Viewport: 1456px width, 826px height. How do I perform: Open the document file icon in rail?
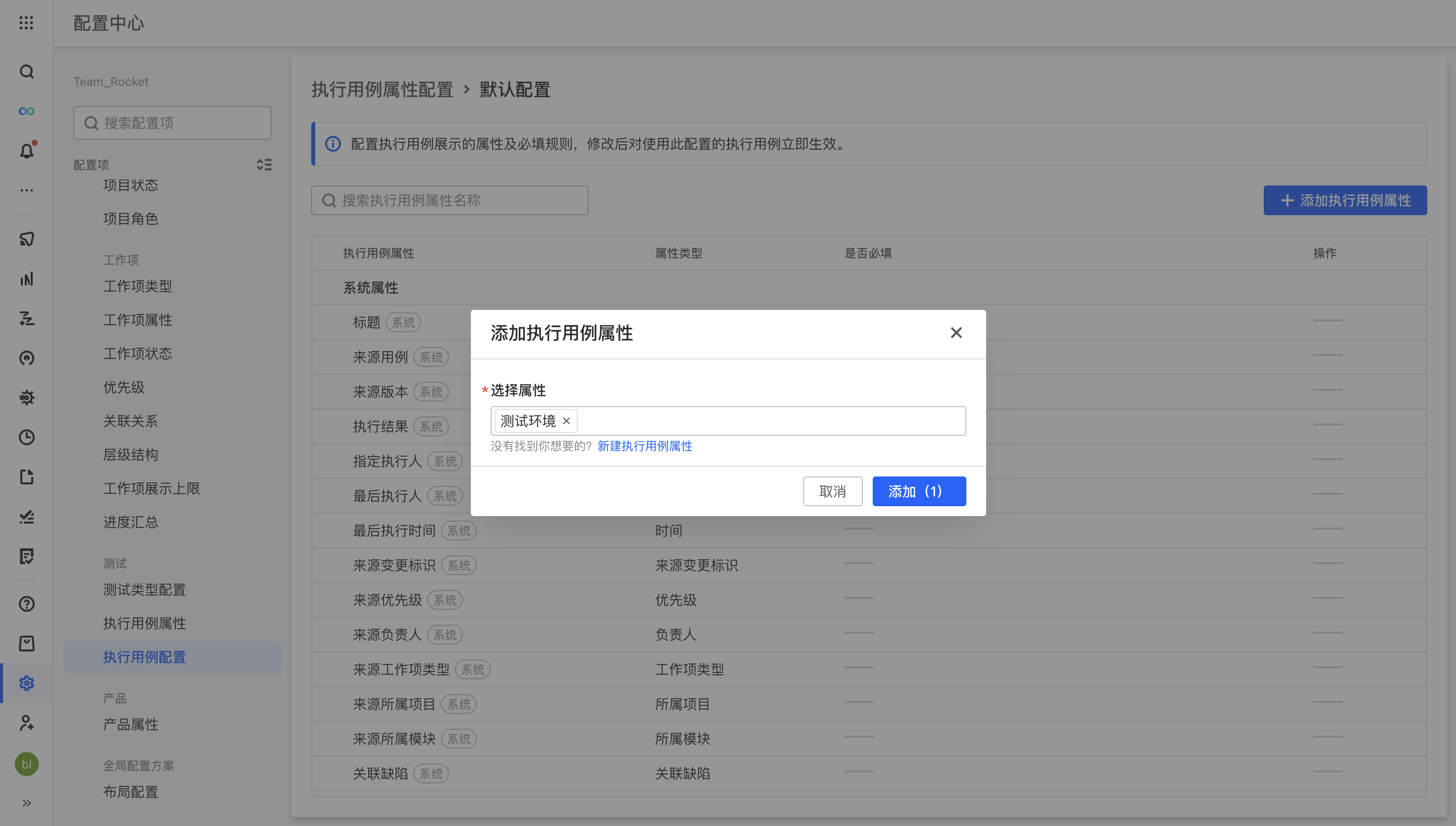26,477
